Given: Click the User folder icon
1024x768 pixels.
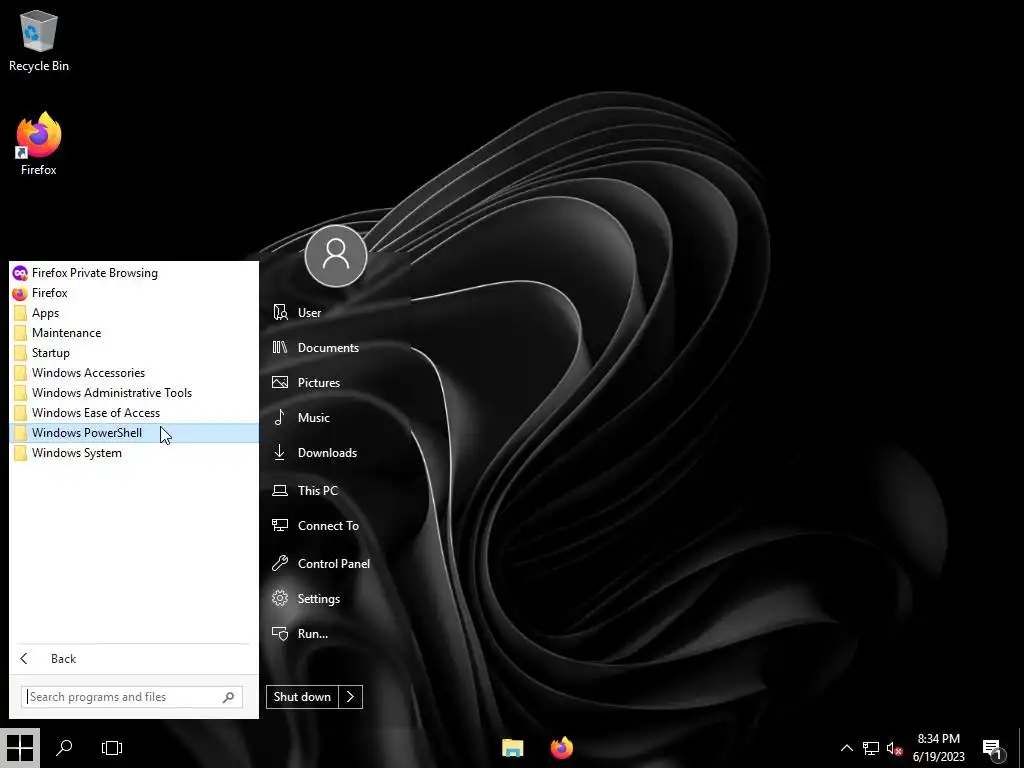Looking at the screenshot, I should pyautogui.click(x=280, y=312).
